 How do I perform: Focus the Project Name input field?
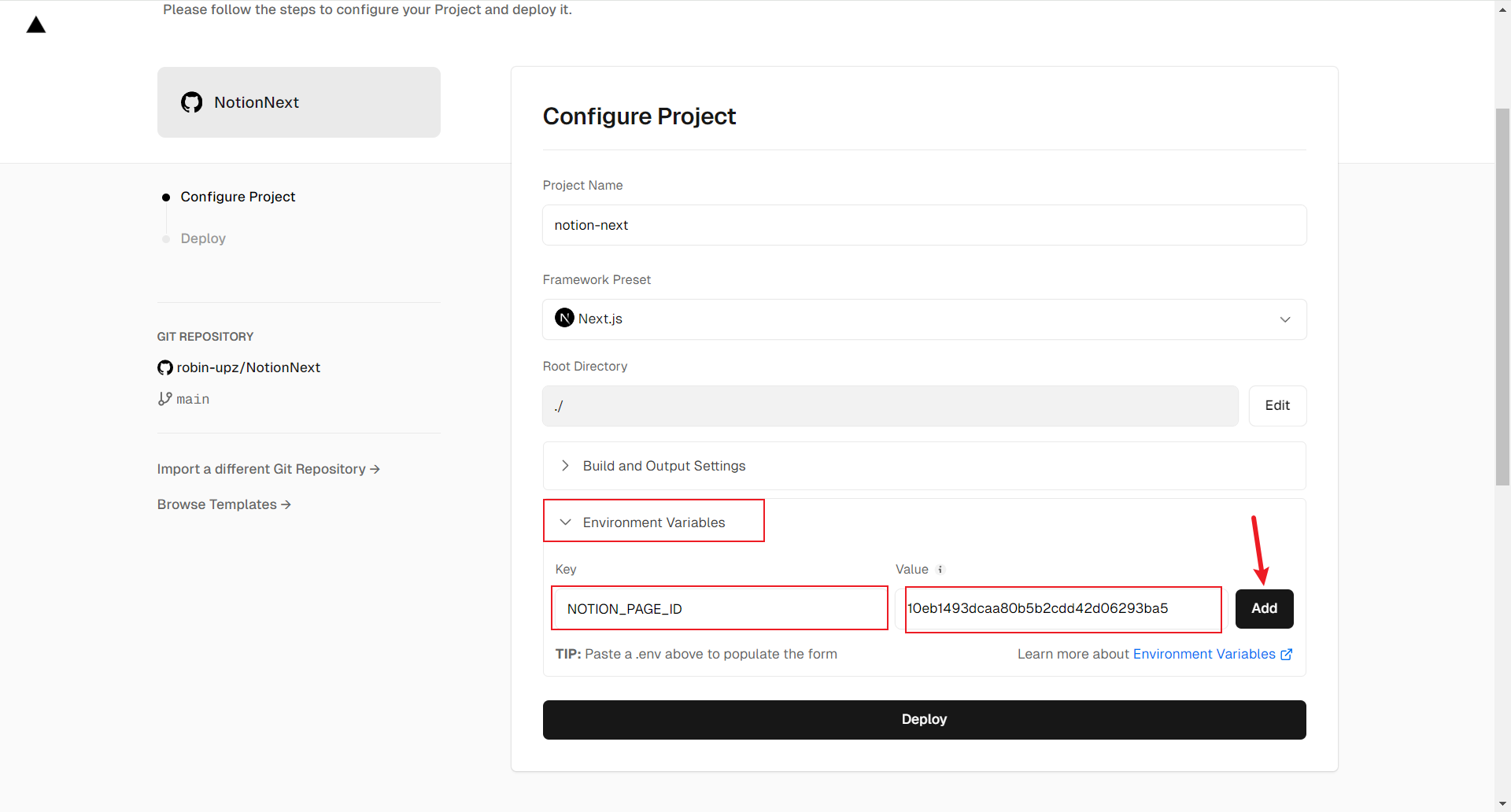coord(924,225)
